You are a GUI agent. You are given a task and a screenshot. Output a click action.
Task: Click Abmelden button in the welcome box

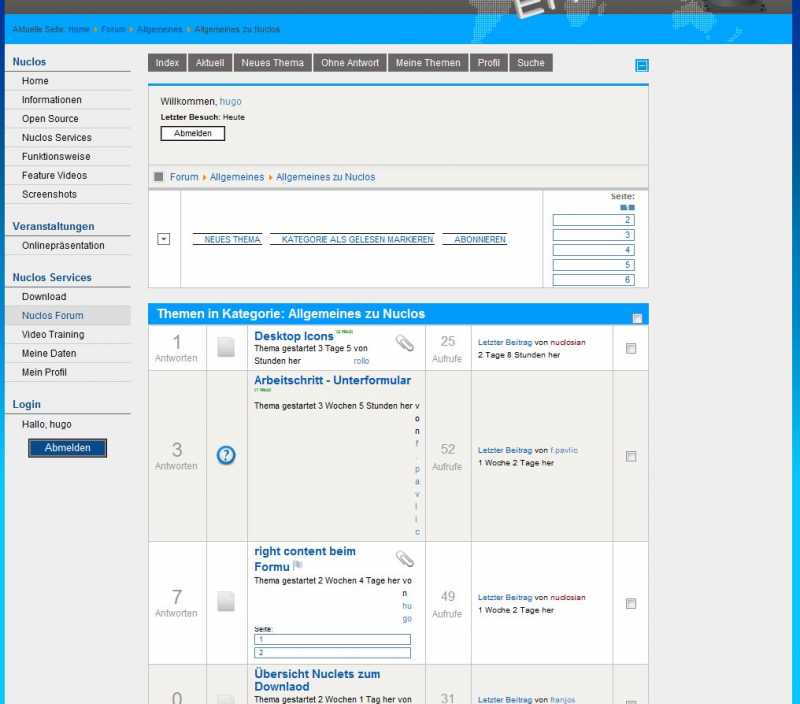193,133
